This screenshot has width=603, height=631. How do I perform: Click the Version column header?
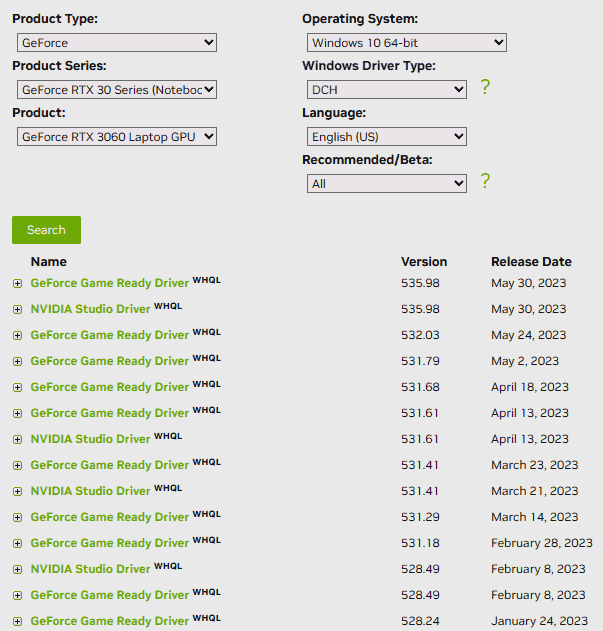(x=424, y=262)
